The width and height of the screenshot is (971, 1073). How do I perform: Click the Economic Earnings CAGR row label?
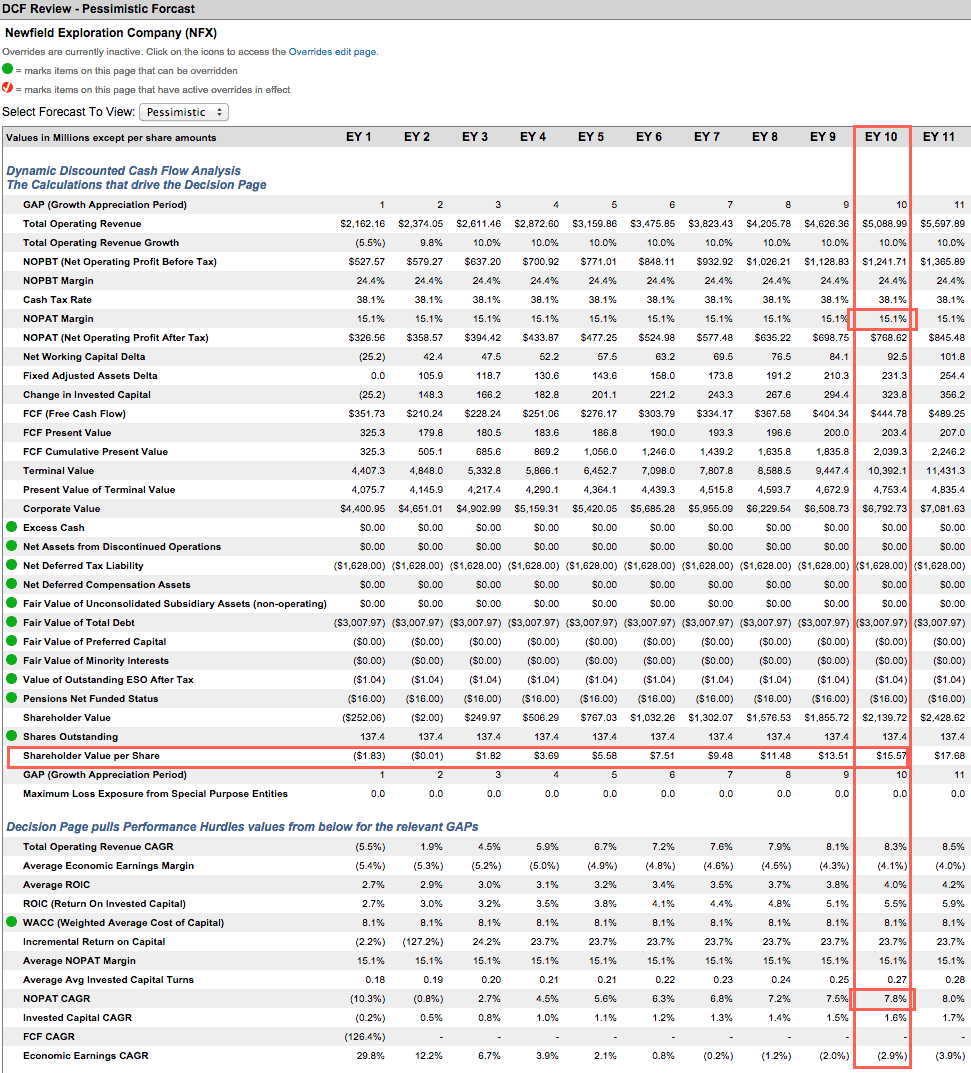[86, 1056]
